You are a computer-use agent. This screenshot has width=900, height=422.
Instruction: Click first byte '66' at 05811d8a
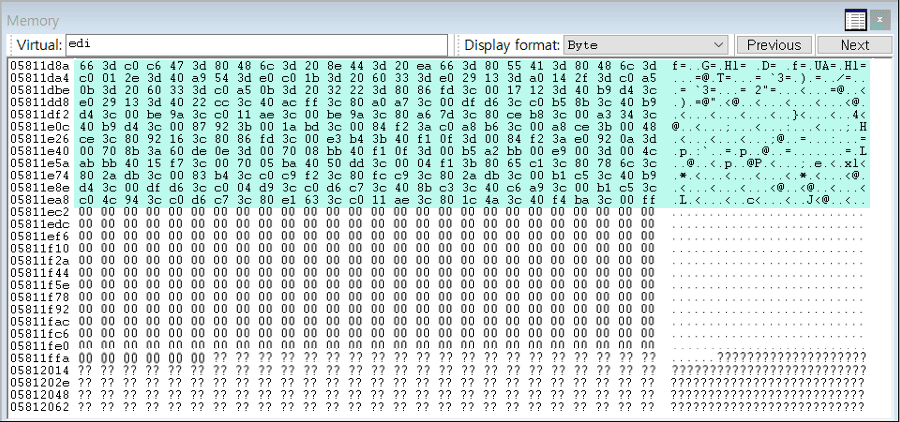(85, 65)
